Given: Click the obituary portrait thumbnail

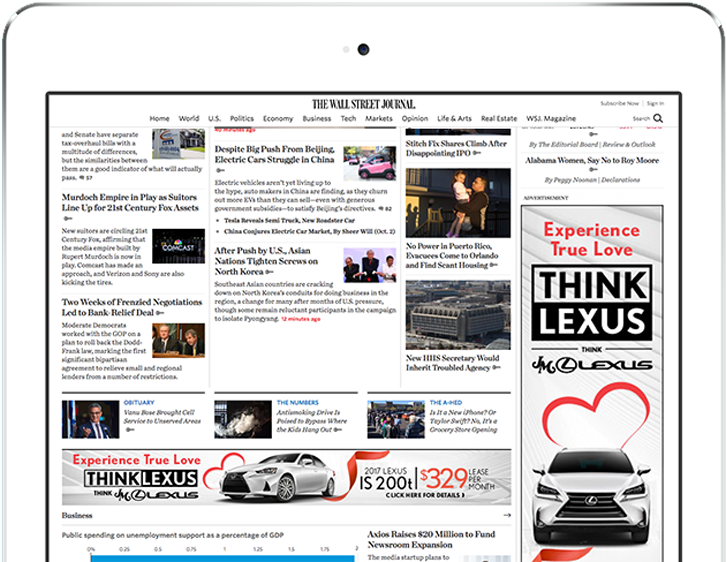Looking at the screenshot, I should (x=90, y=420).
